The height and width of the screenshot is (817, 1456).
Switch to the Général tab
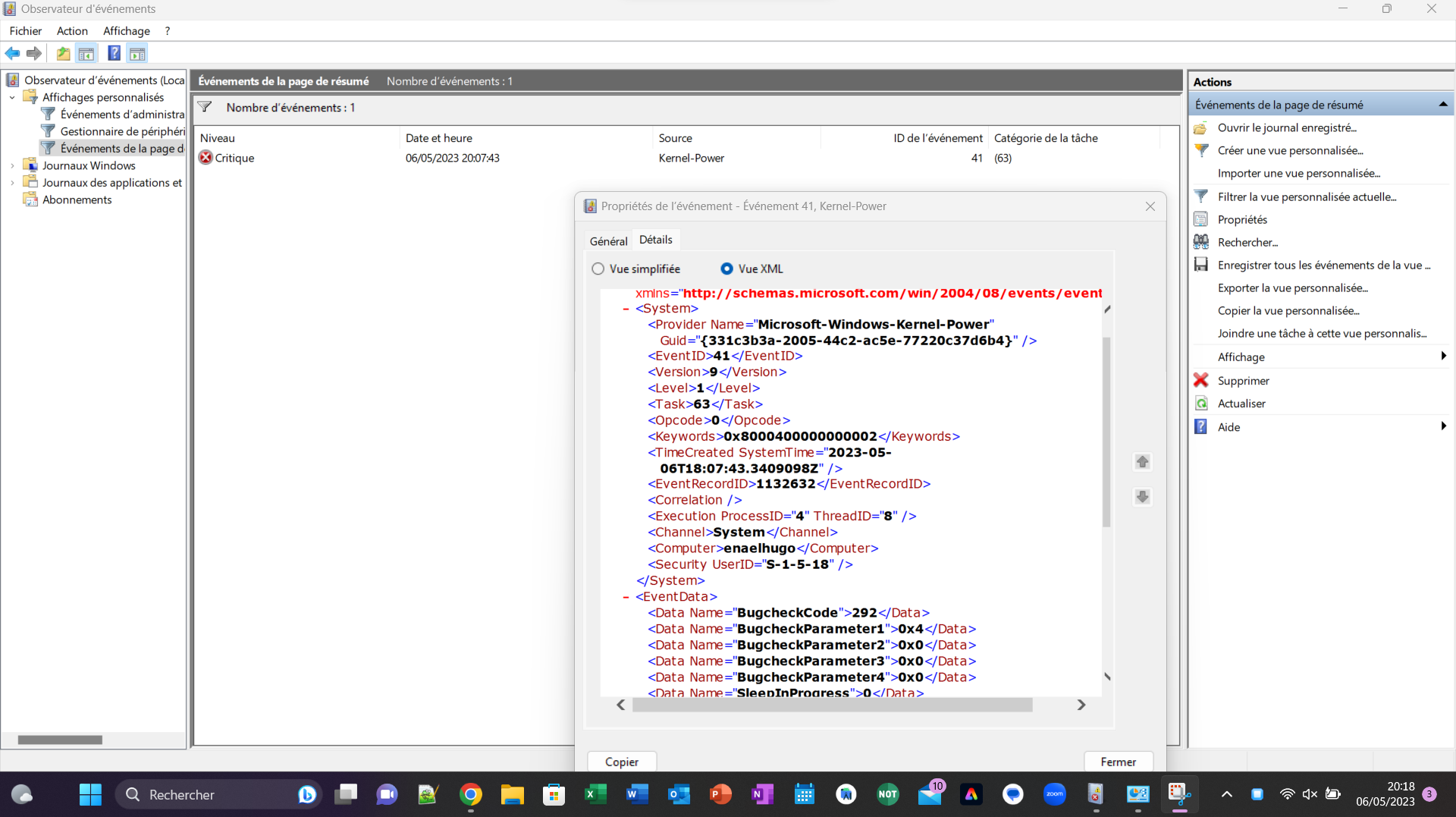point(608,240)
